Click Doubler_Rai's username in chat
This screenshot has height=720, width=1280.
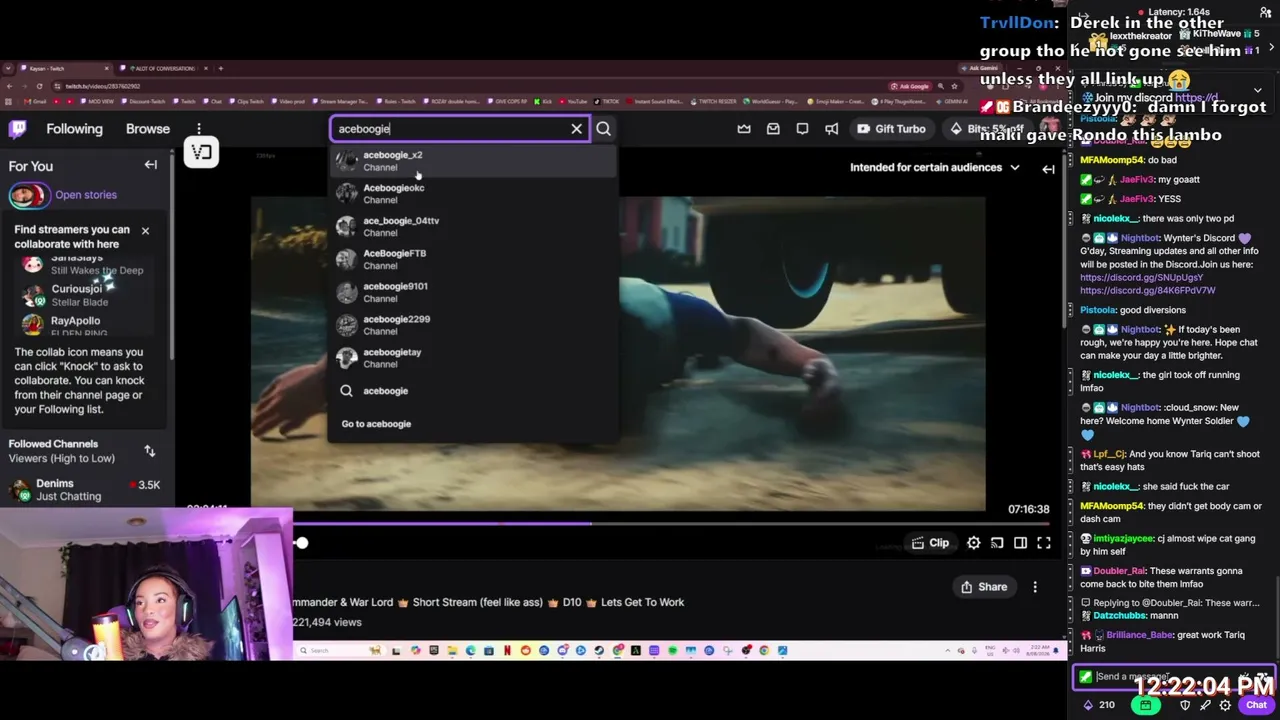[x=1118, y=571]
